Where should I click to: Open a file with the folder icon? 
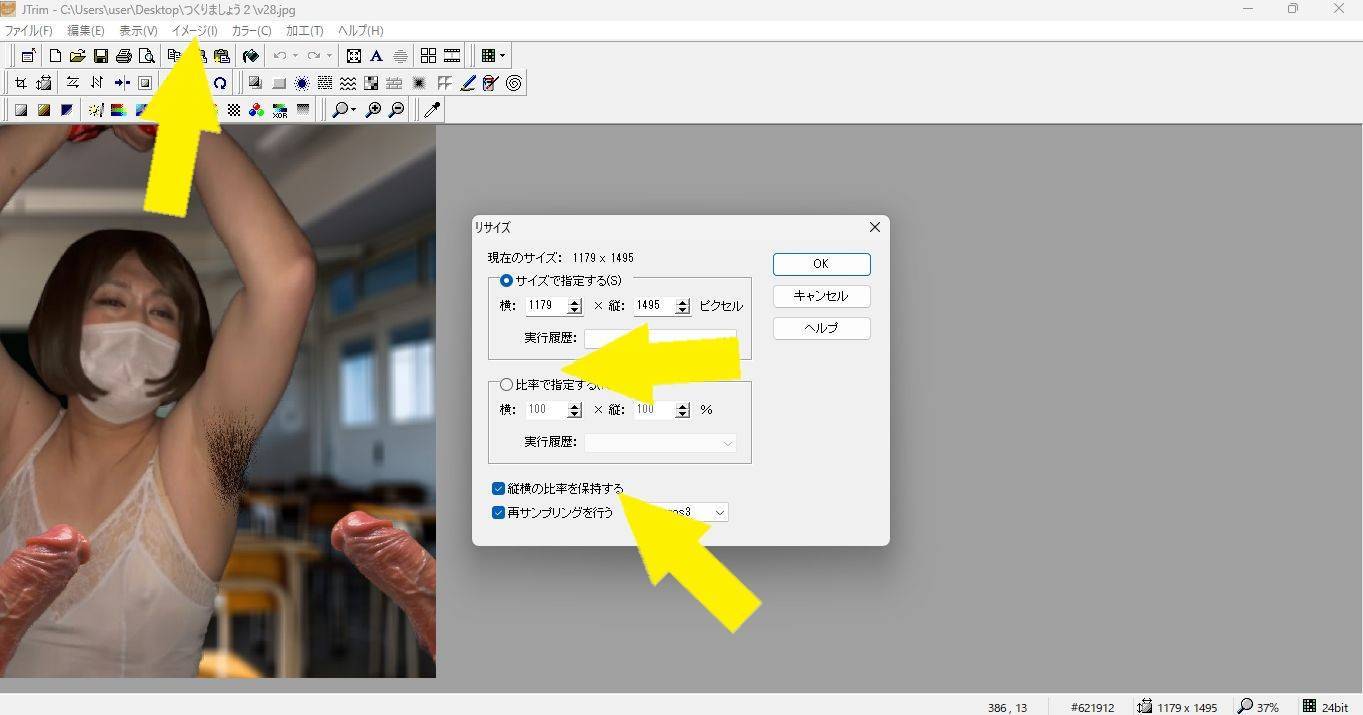point(77,56)
